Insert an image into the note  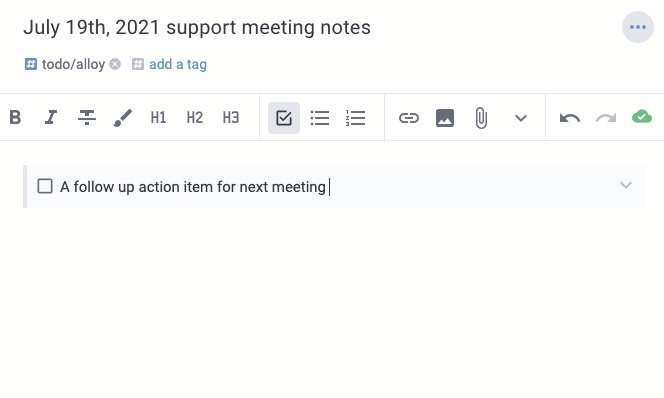click(x=445, y=118)
